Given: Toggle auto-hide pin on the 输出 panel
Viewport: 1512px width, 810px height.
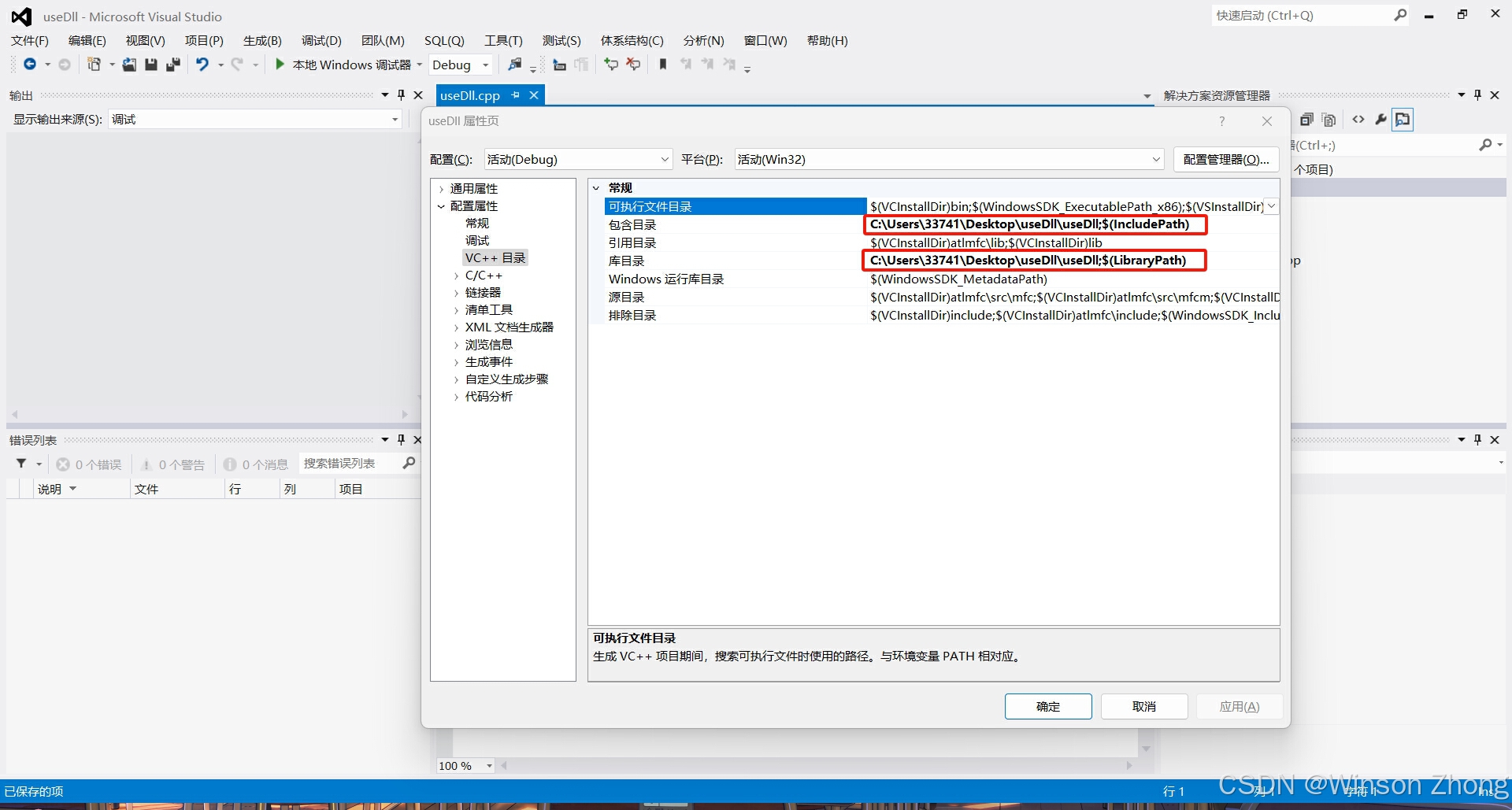Looking at the screenshot, I should point(401,94).
